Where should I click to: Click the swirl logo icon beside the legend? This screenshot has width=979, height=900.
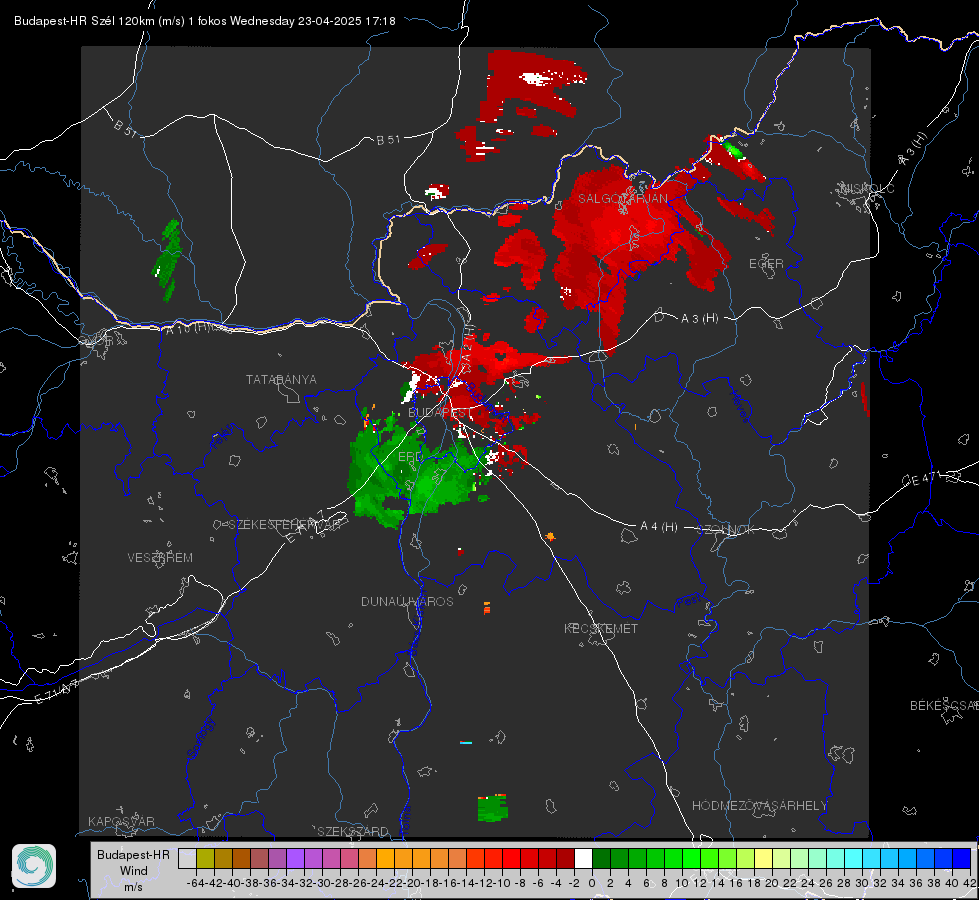pos(34,866)
